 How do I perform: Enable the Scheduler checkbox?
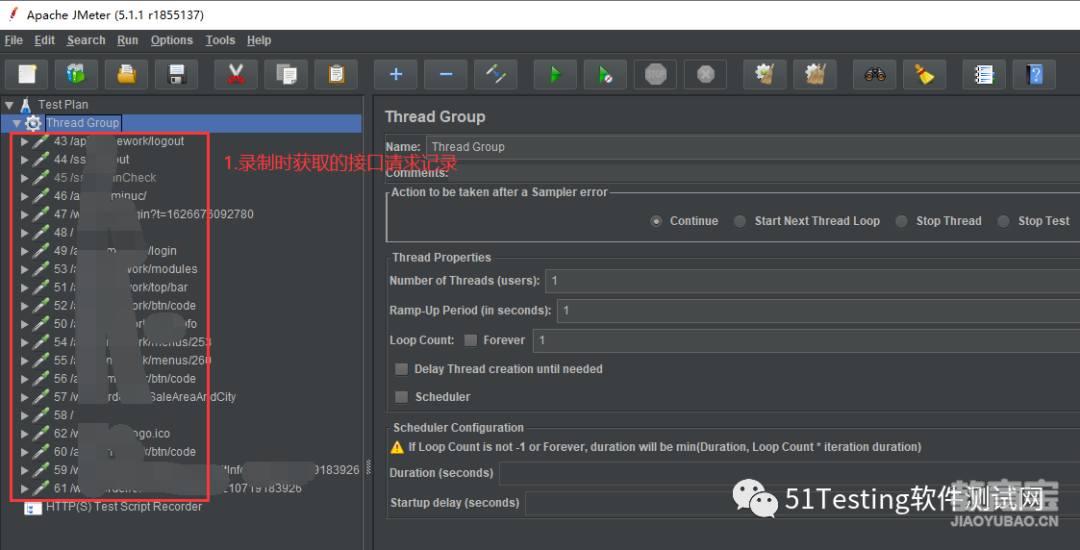(402, 397)
